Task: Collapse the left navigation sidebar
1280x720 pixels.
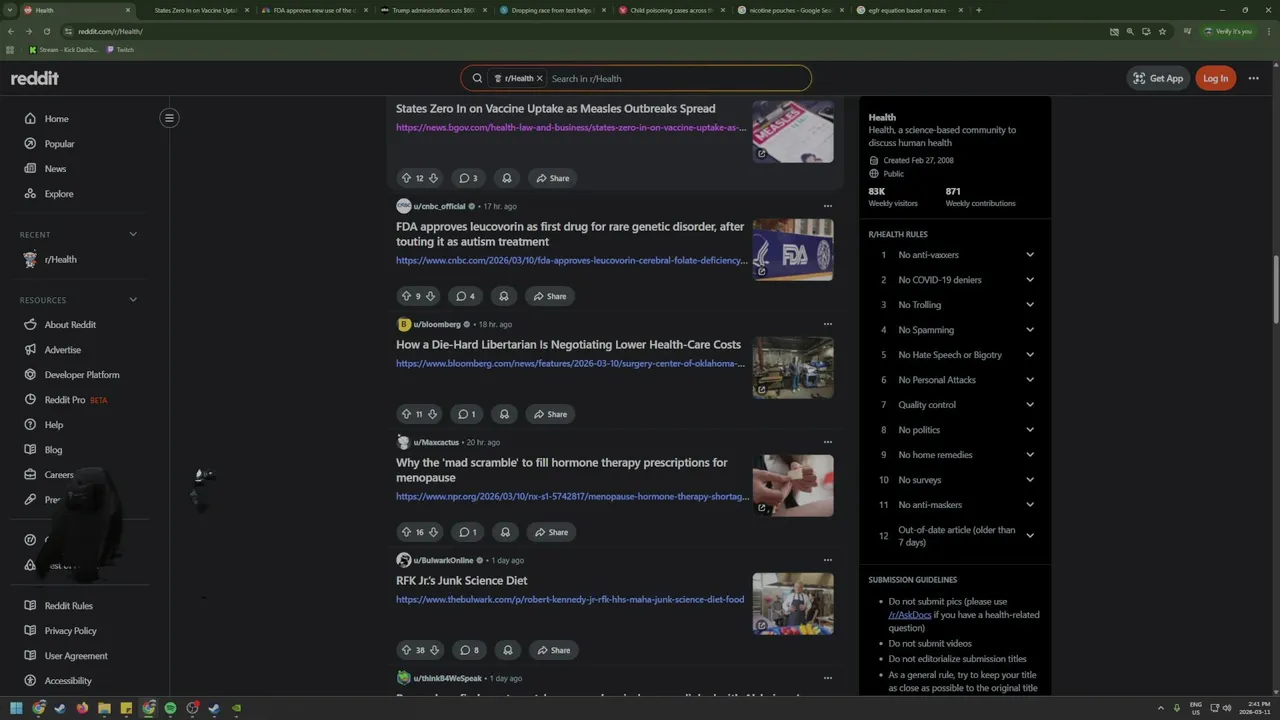Action: pos(169,118)
